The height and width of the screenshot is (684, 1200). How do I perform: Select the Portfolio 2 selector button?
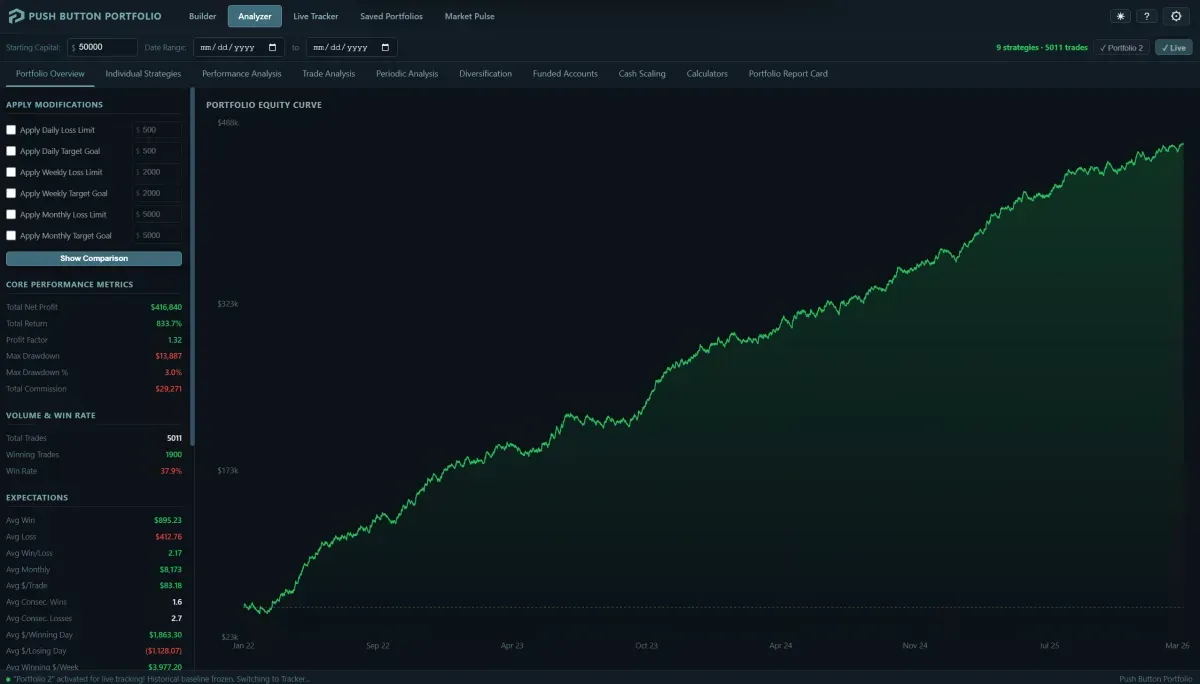pyautogui.click(x=1122, y=47)
